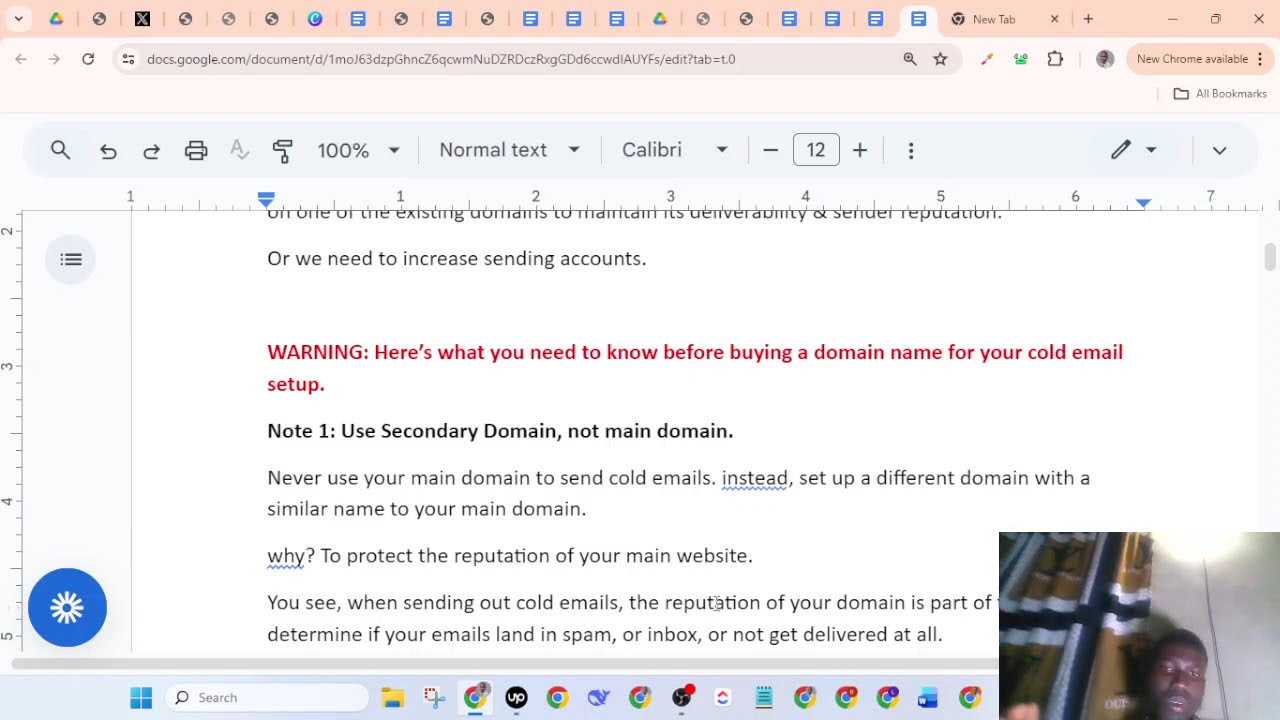
Task: Click 'Or we need to increase sending accounts.'
Action: tap(457, 259)
